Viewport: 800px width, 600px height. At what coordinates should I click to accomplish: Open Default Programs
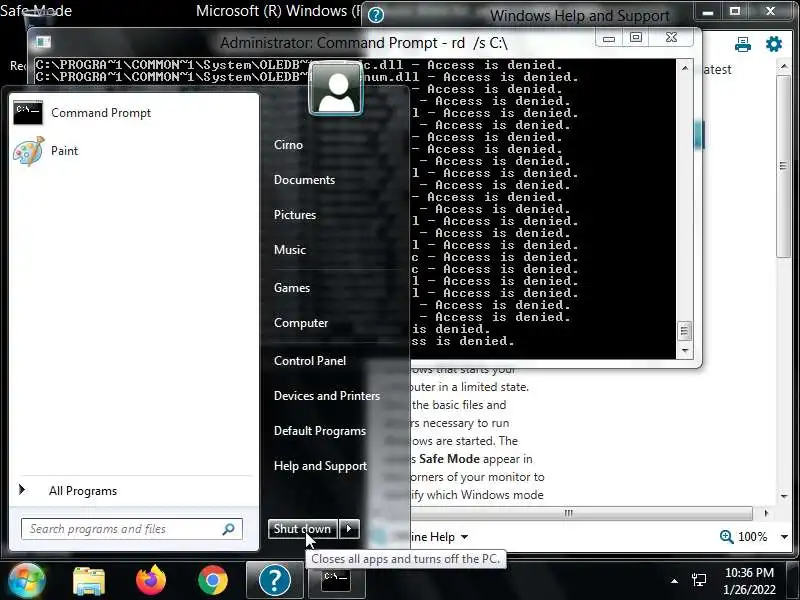click(x=319, y=431)
